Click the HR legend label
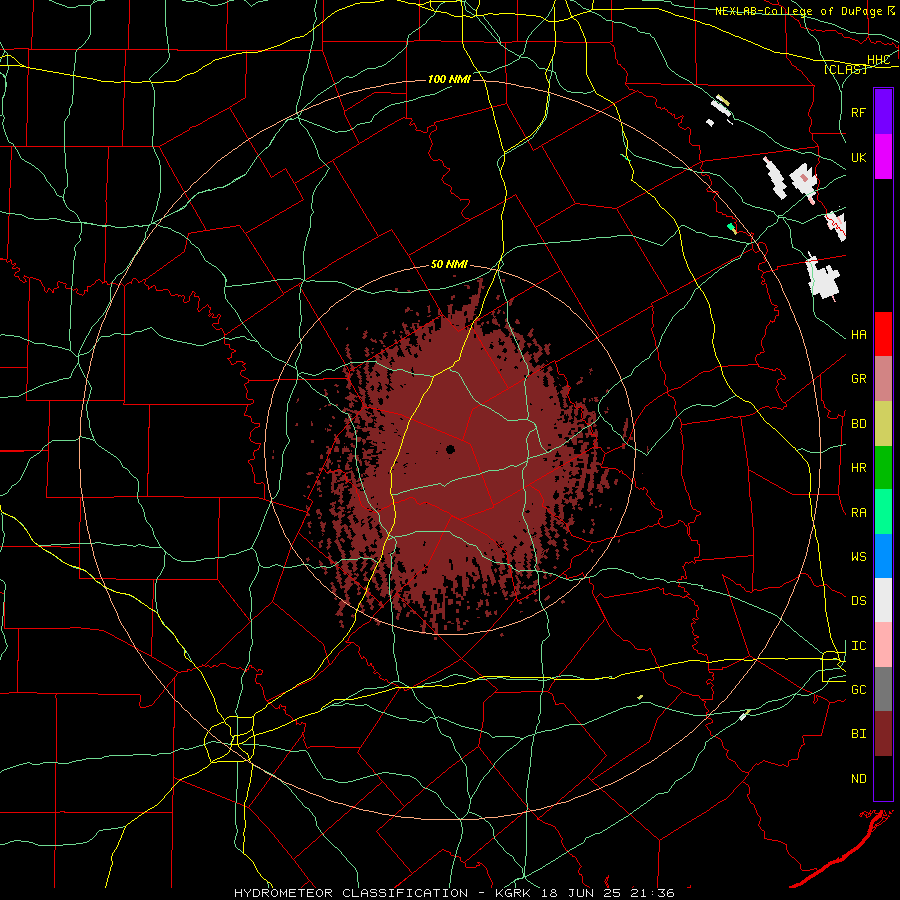 click(858, 468)
